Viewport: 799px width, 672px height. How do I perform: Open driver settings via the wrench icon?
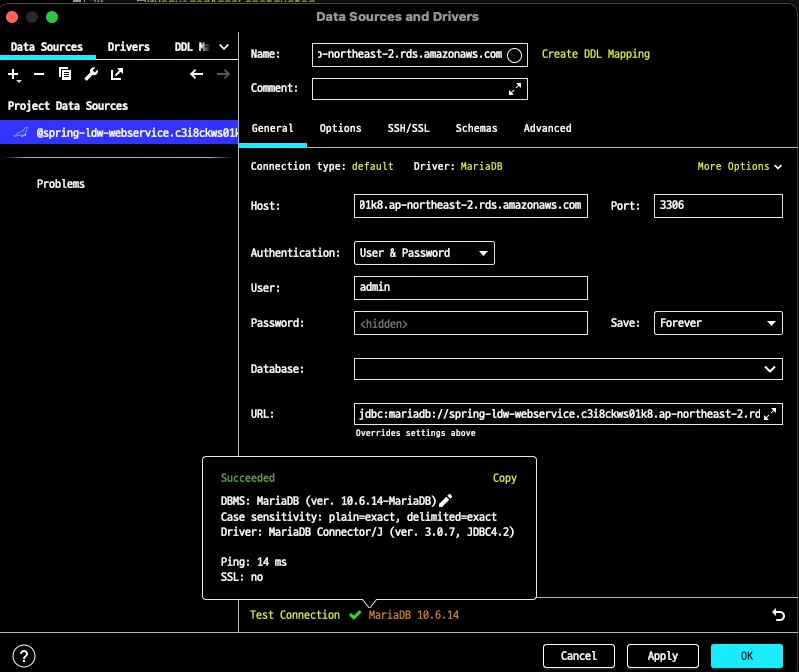[91, 74]
